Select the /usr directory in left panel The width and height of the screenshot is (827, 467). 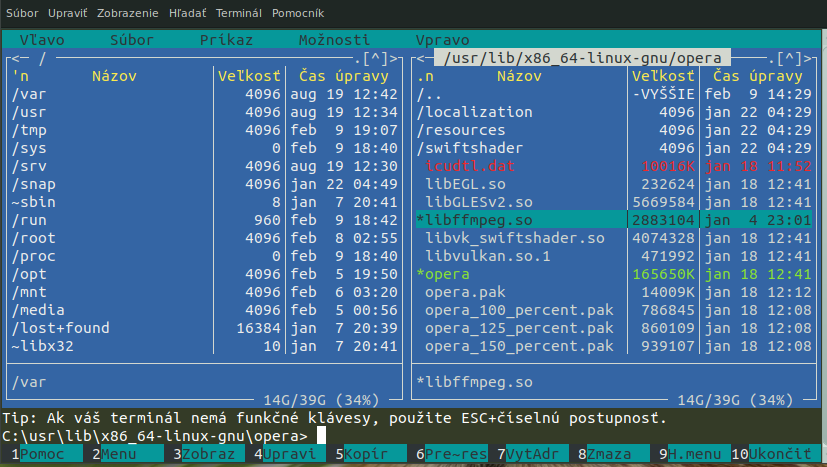(x=28, y=112)
